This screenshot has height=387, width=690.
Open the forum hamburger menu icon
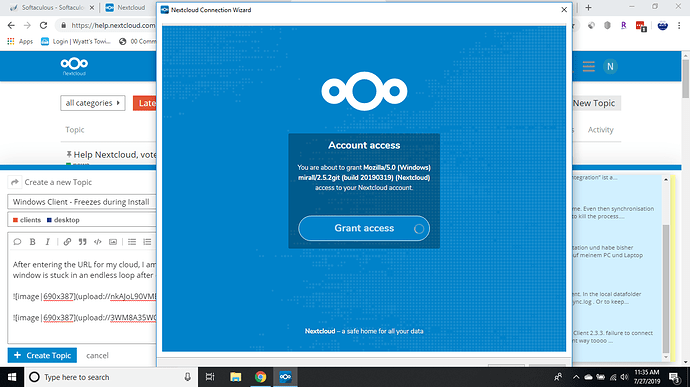(589, 66)
